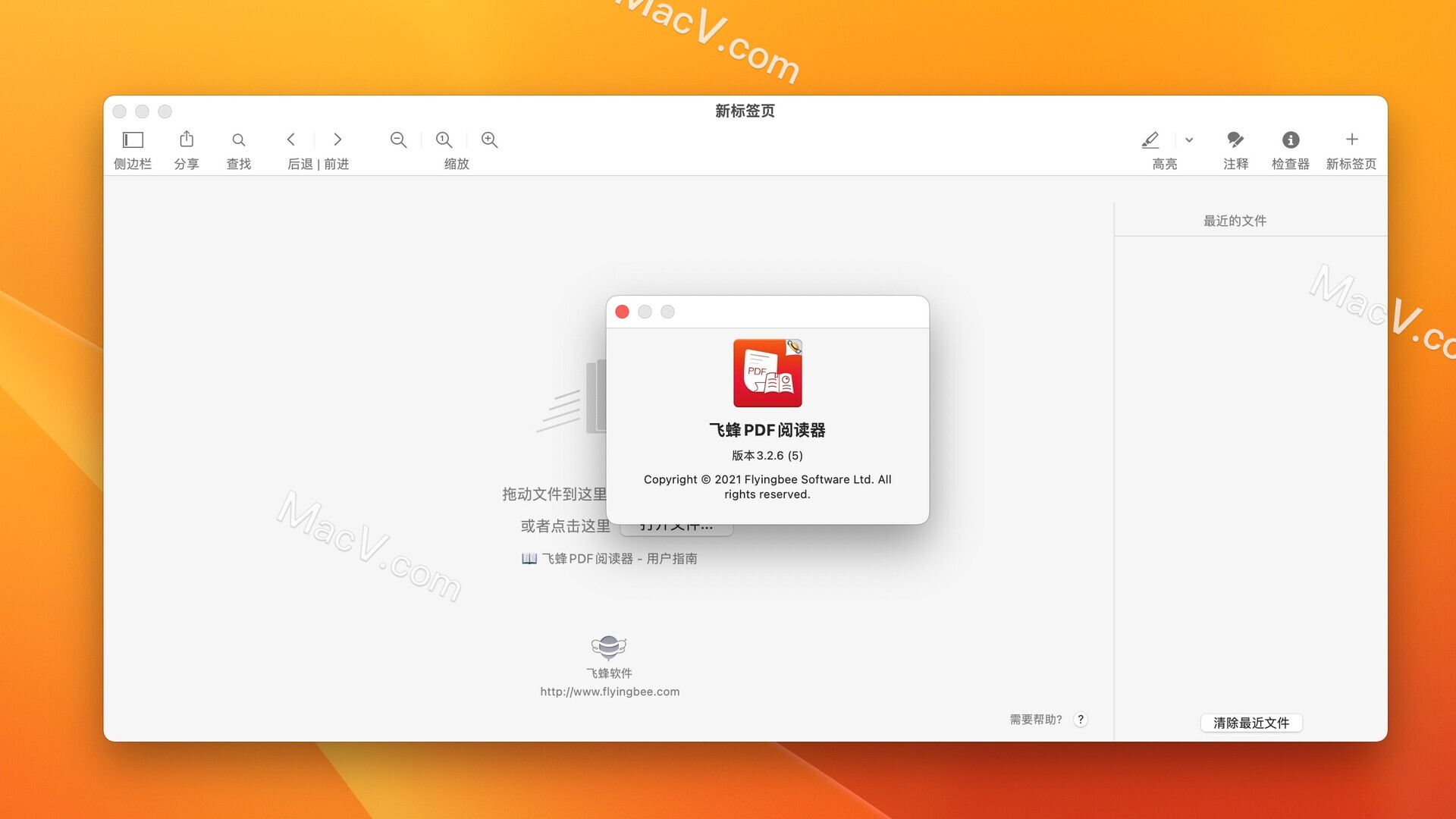The height and width of the screenshot is (819, 1456).
Task: Click the partially hidden 打开文件 button
Action: pos(676,529)
